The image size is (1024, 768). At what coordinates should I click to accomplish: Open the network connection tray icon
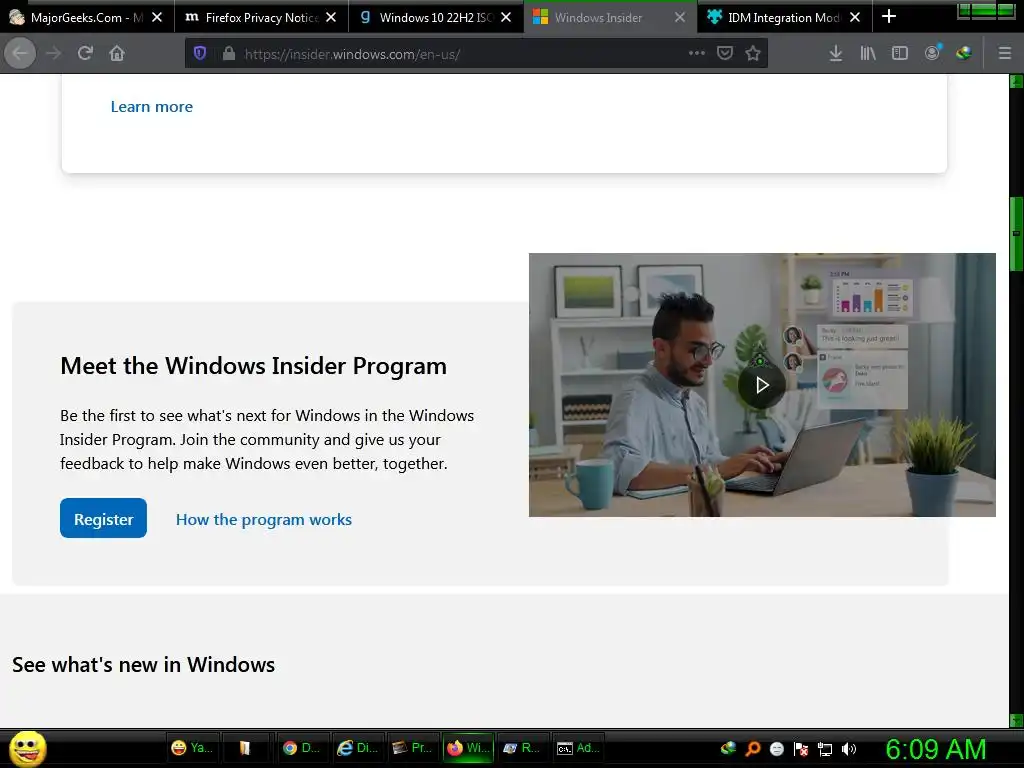[825, 749]
